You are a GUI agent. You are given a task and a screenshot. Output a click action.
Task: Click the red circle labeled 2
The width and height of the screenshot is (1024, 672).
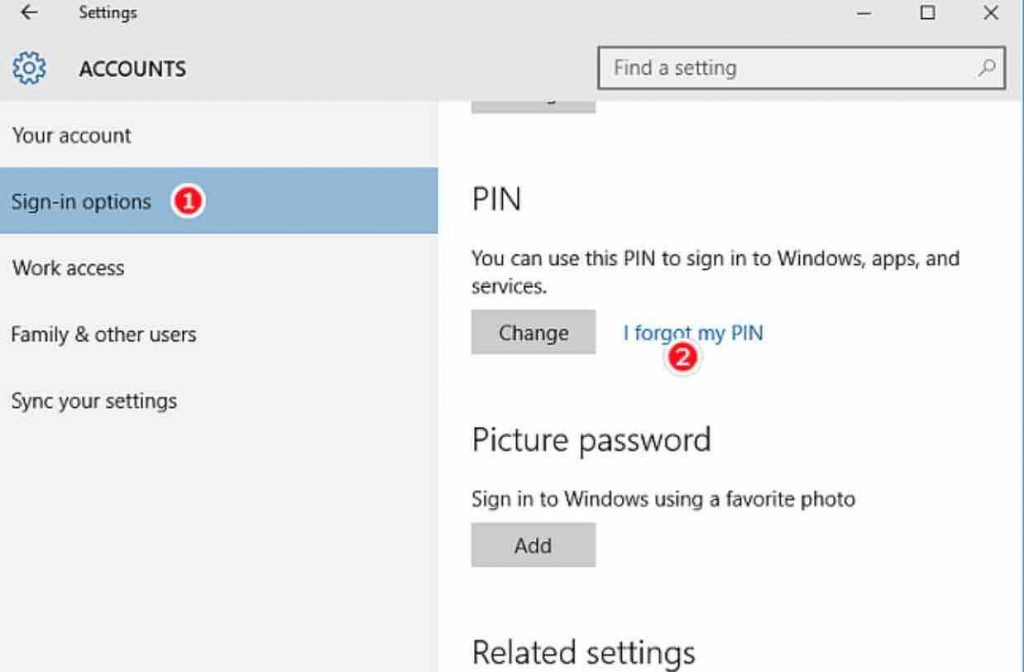pos(682,356)
